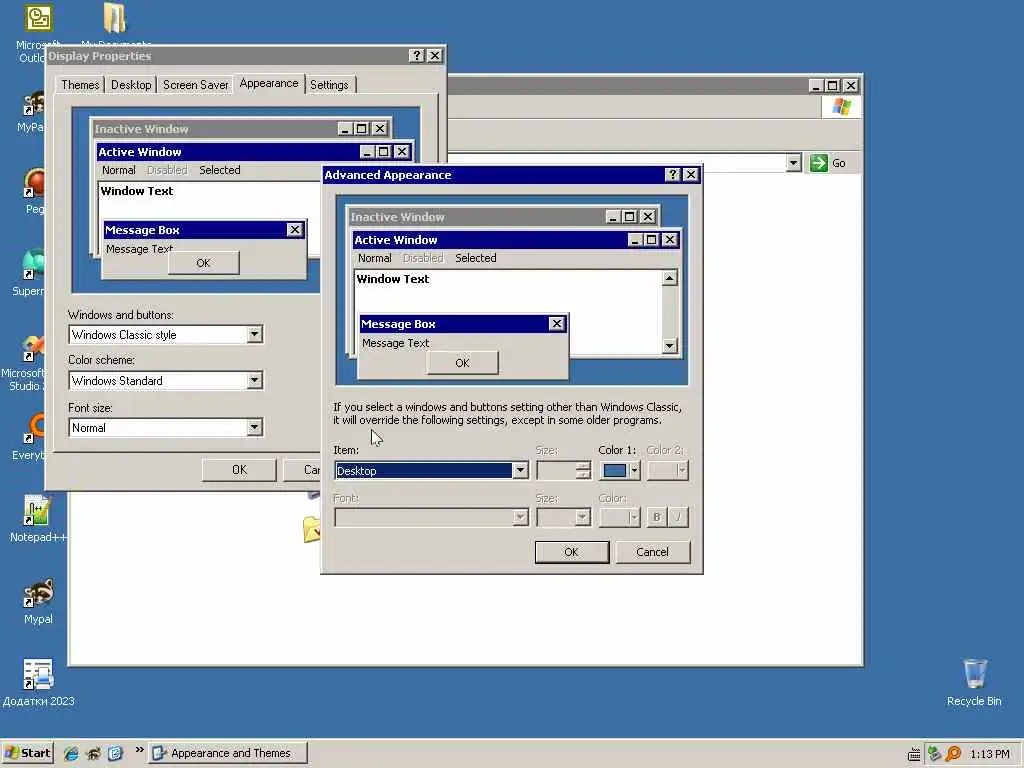Switch to the Themes tab

80,85
